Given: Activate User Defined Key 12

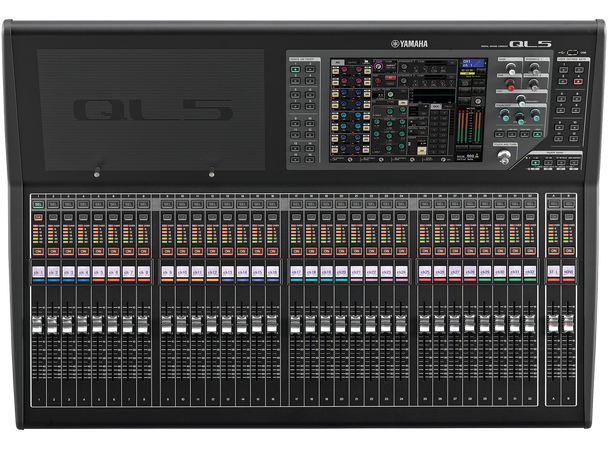Looking at the screenshot, I should point(574,138).
